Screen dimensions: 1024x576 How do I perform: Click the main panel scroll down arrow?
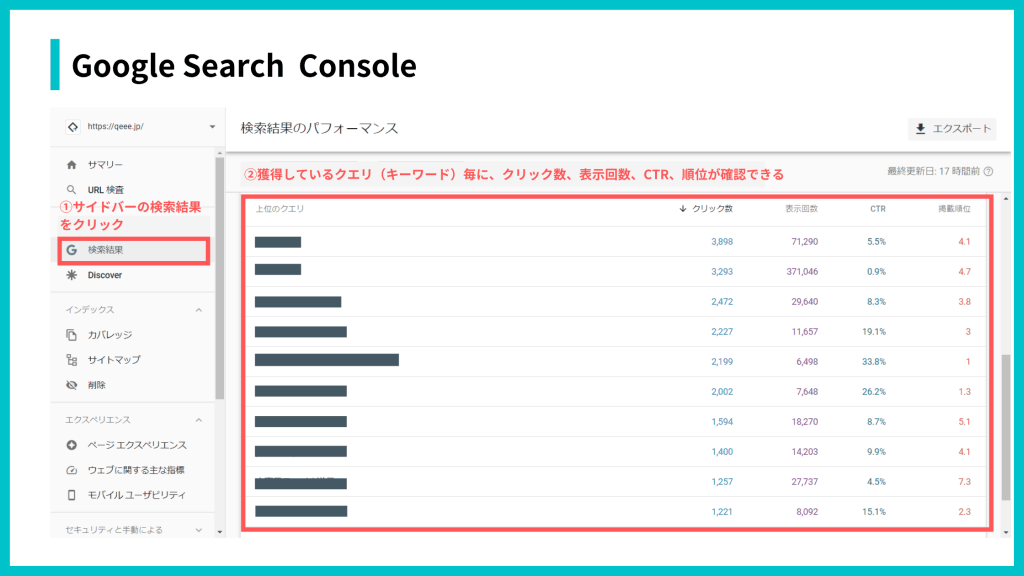(1006, 532)
